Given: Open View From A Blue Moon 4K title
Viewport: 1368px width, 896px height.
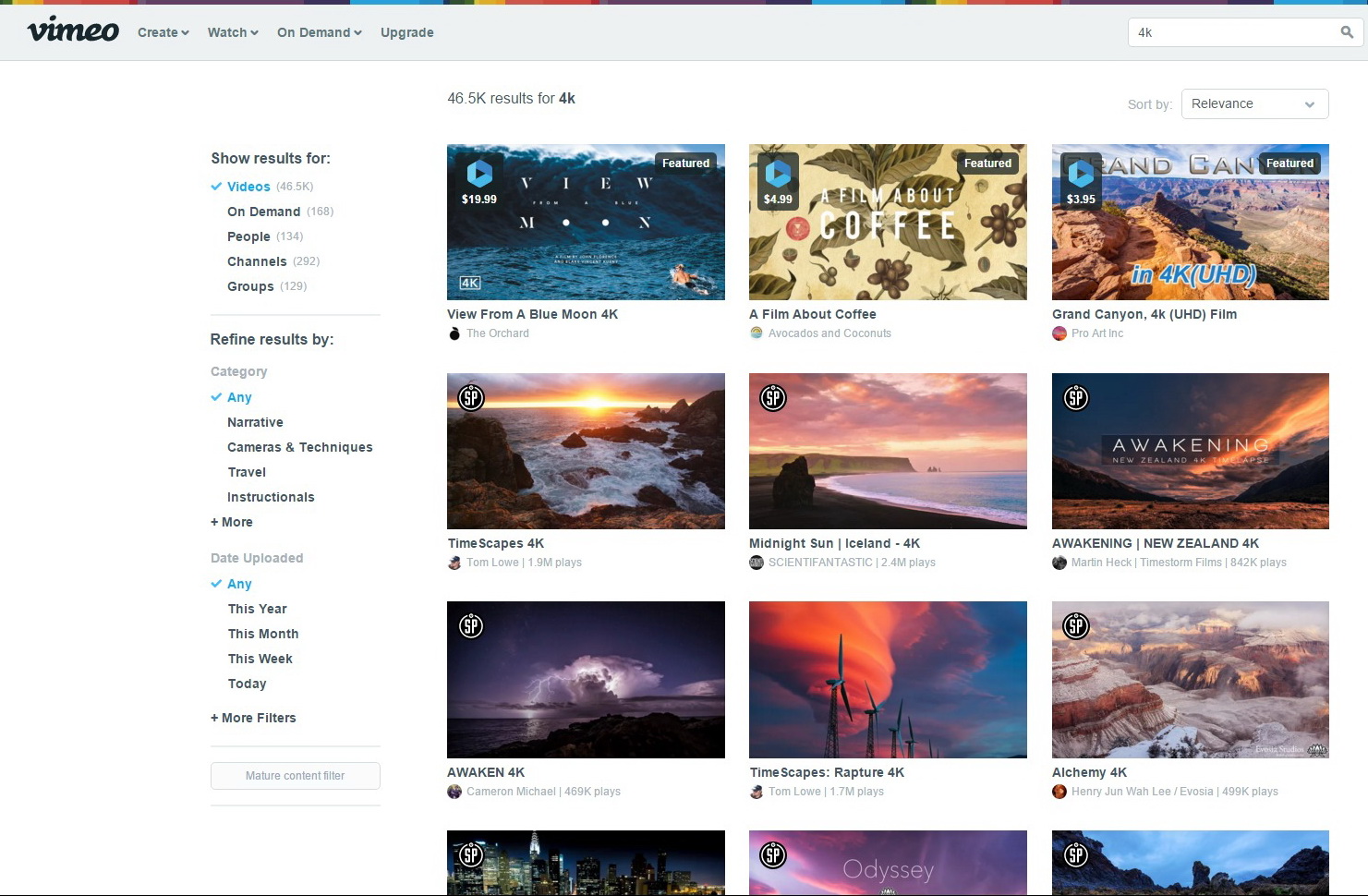Looking at the screenshot, I should pos(533,314).
